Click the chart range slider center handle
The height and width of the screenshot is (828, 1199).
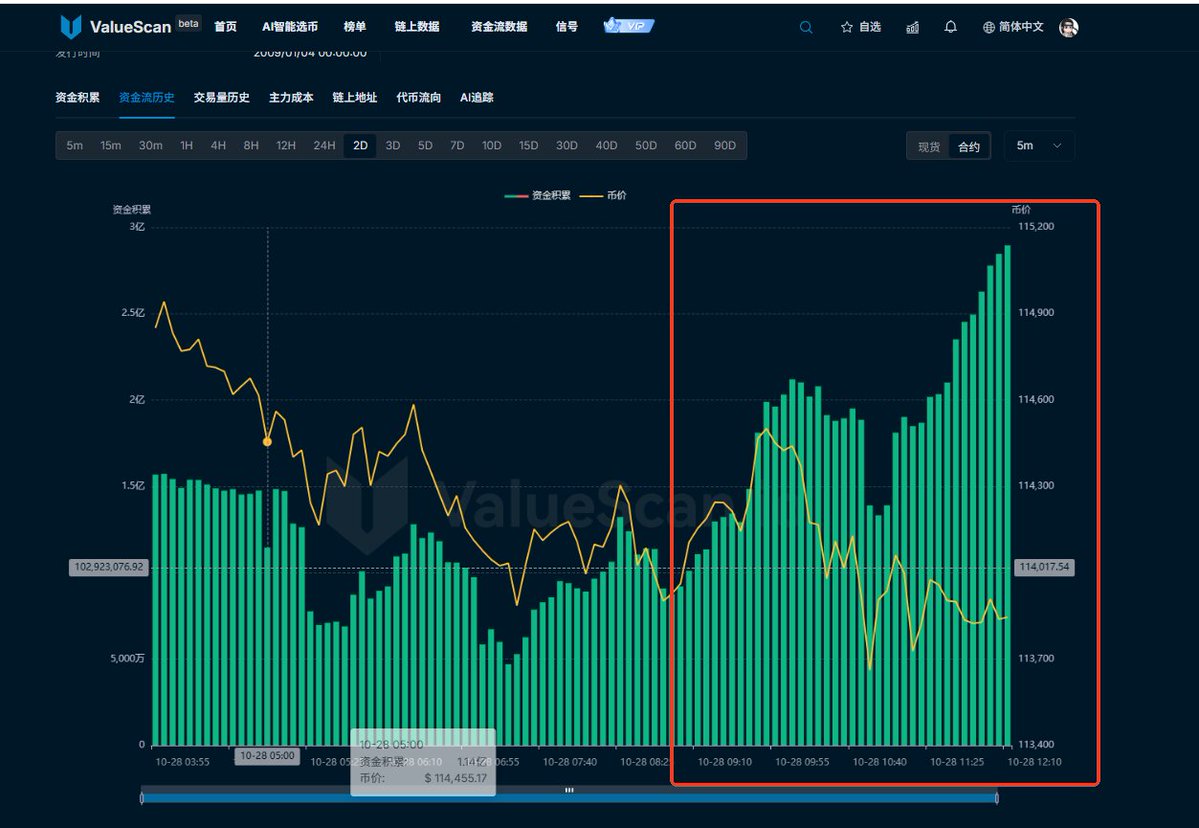(x=569, y=790)
